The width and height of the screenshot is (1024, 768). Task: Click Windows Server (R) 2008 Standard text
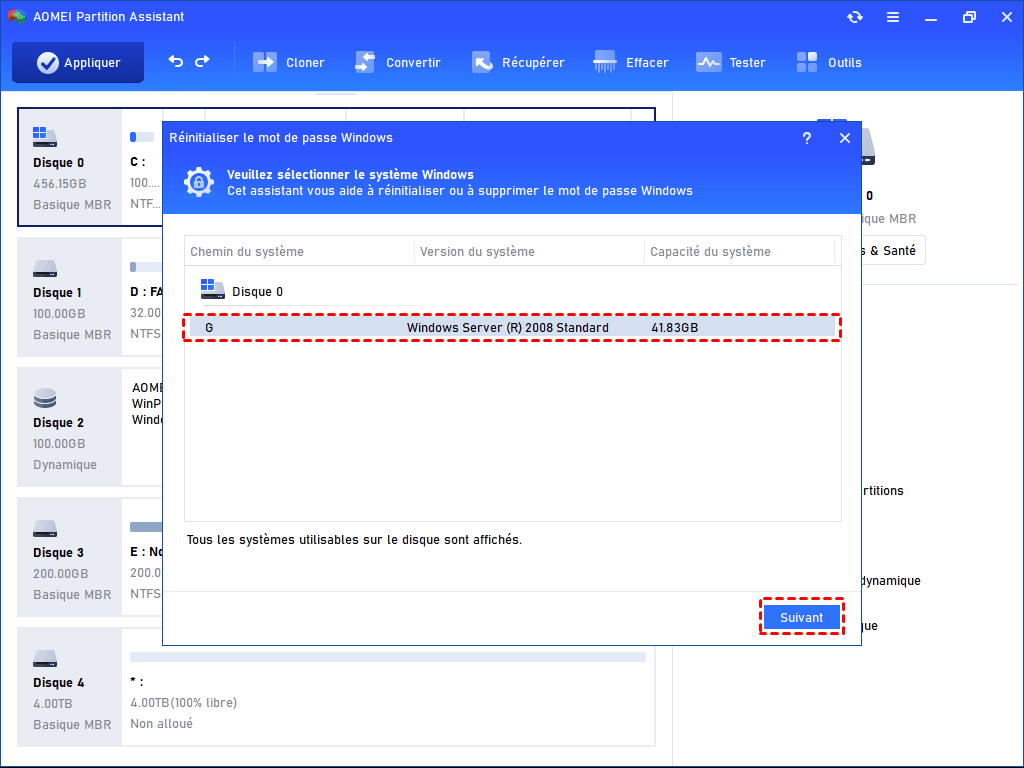coord(507,327)
